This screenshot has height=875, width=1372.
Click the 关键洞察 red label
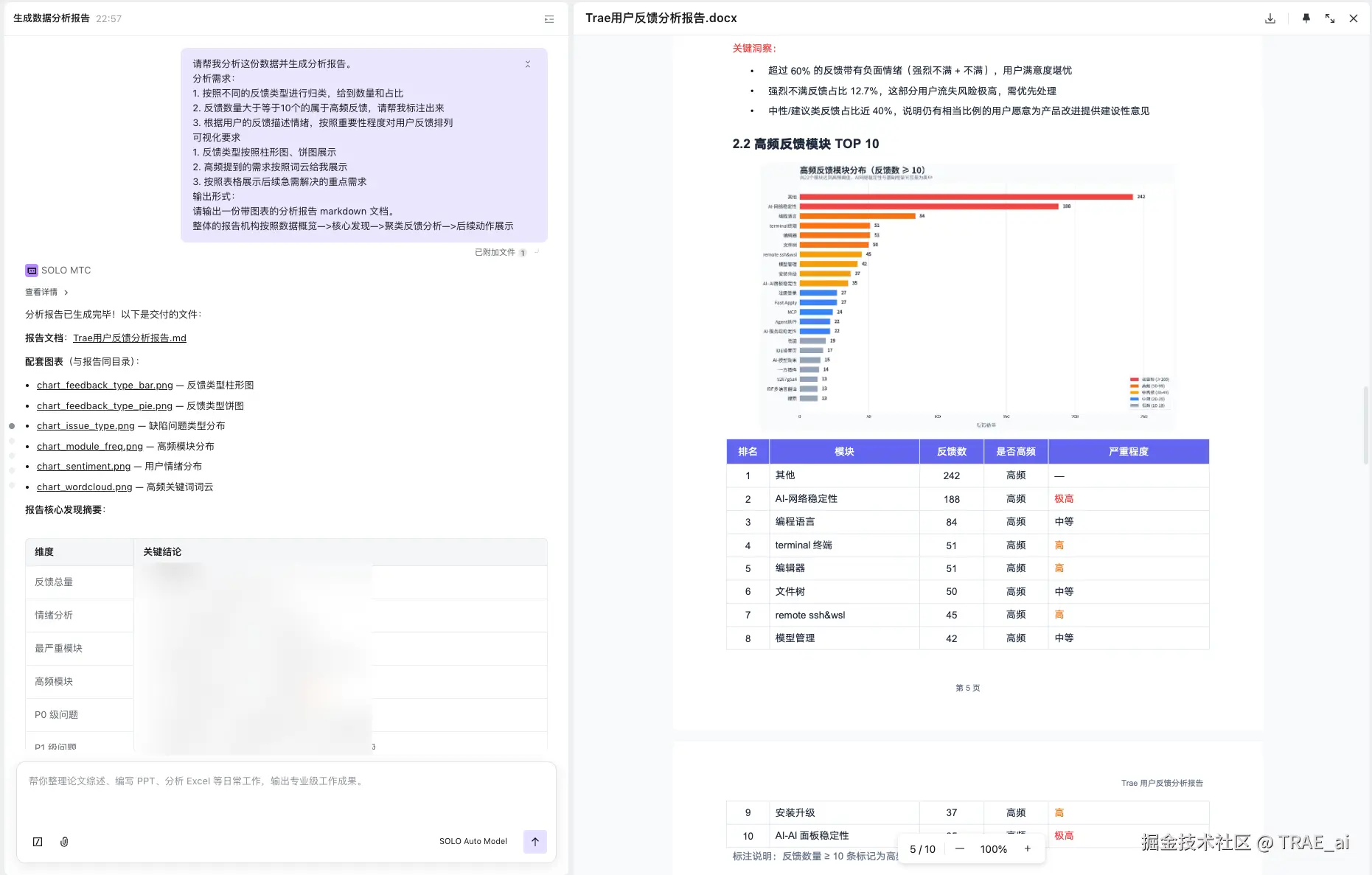coord(754,49)
